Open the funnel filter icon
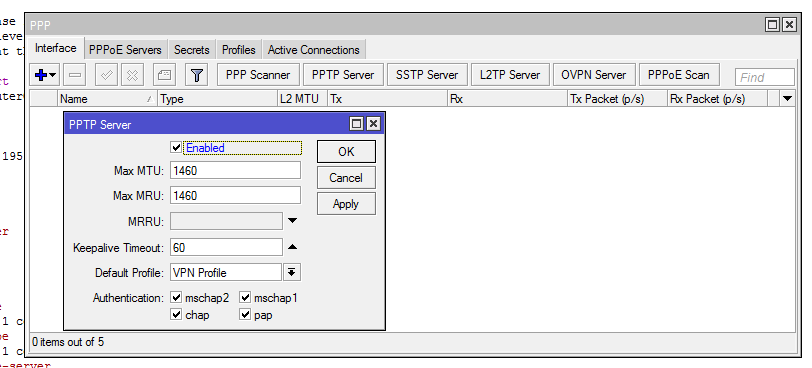 [x=196, y=75]
